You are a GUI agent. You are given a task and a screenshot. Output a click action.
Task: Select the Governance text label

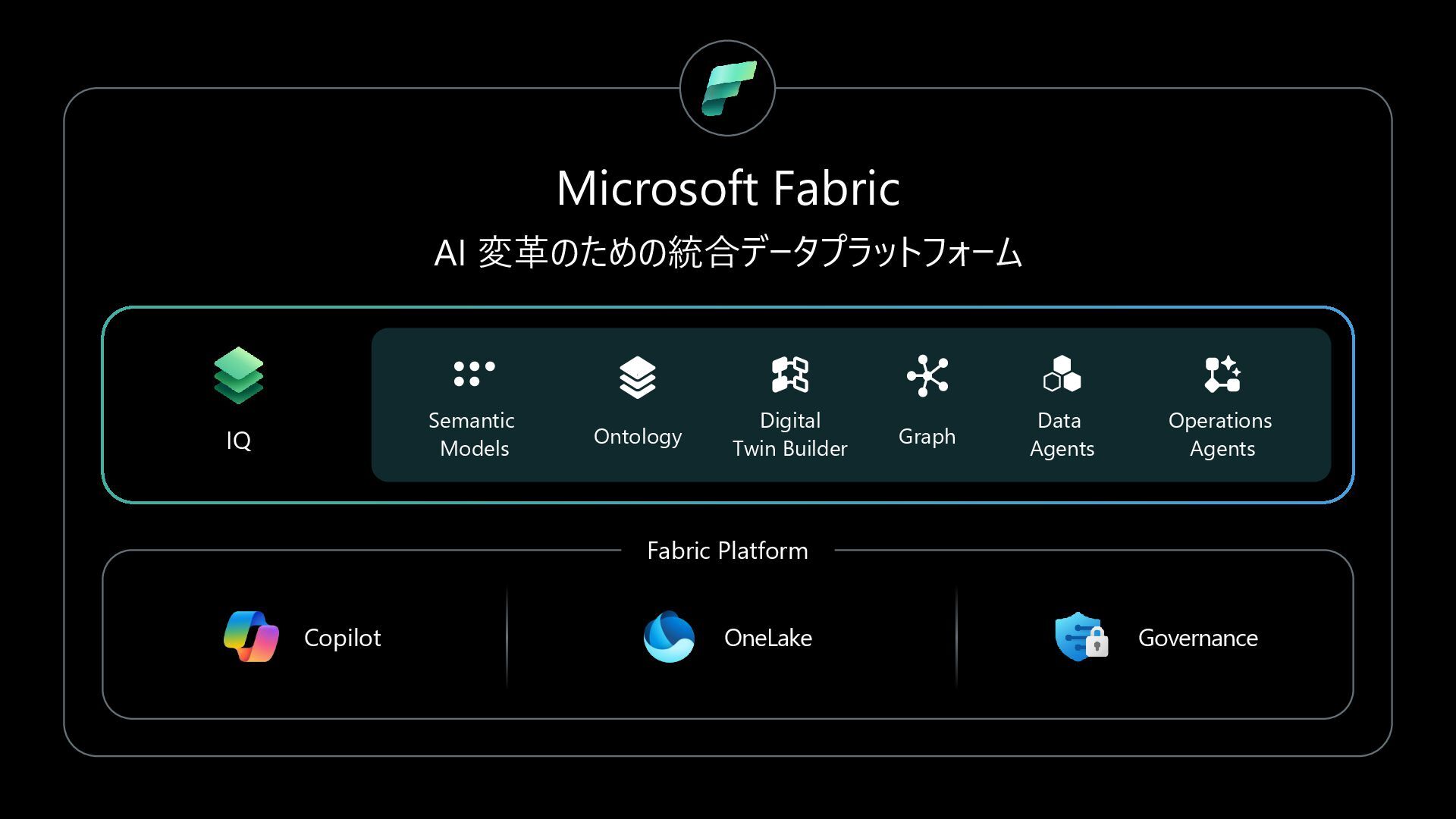tap(1198, 638)
